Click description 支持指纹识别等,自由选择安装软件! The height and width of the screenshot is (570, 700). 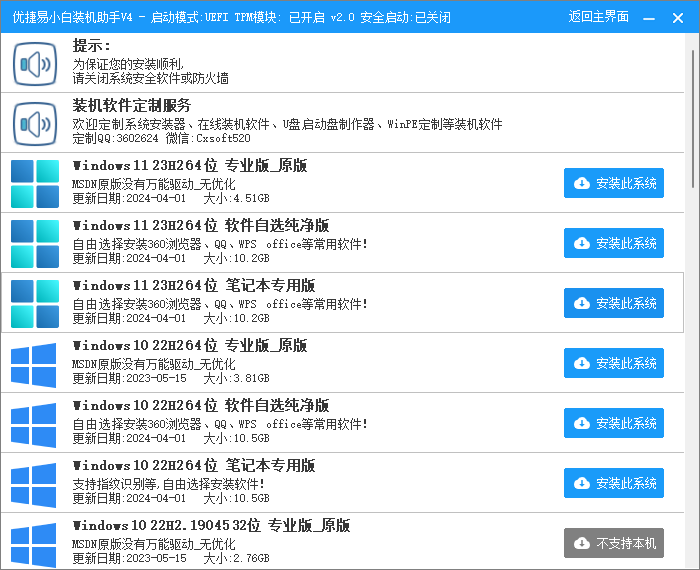pyautogui.click(x=169, y=484)
